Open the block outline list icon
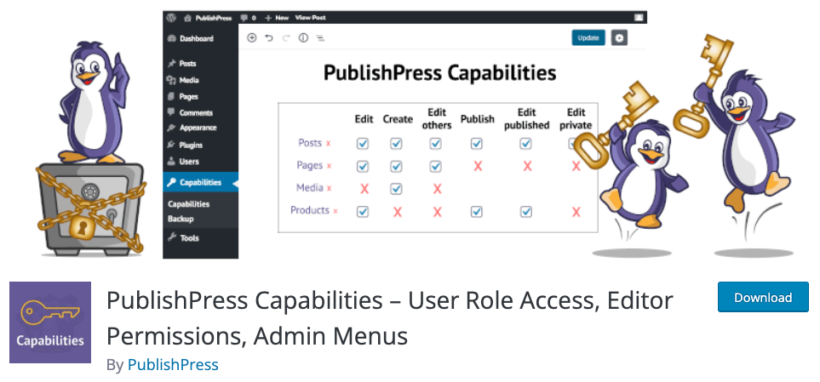The width and height of the screenshot is (820, 382). [x=320, y=38]
